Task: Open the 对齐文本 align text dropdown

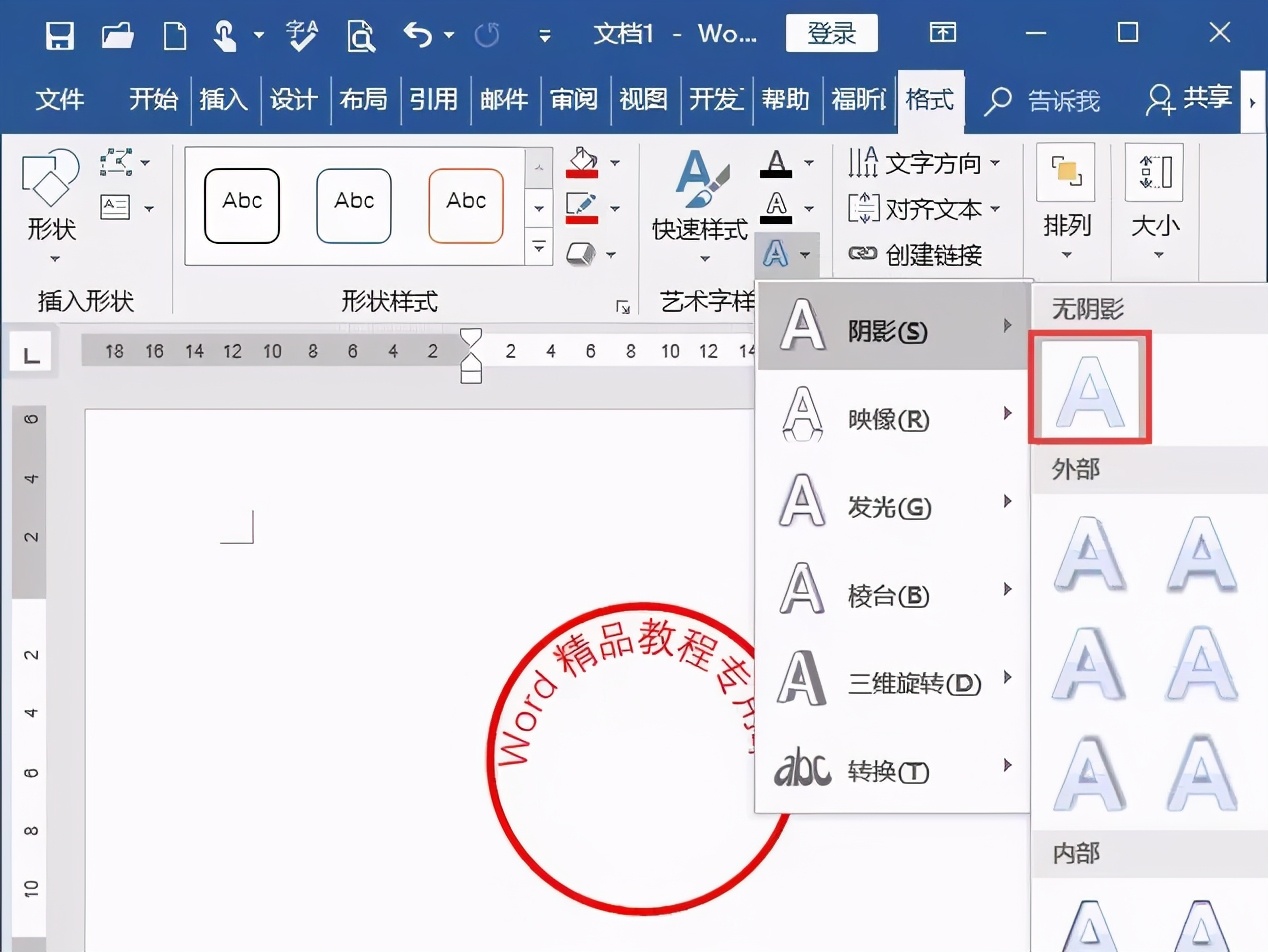Action: click(924, 209)
